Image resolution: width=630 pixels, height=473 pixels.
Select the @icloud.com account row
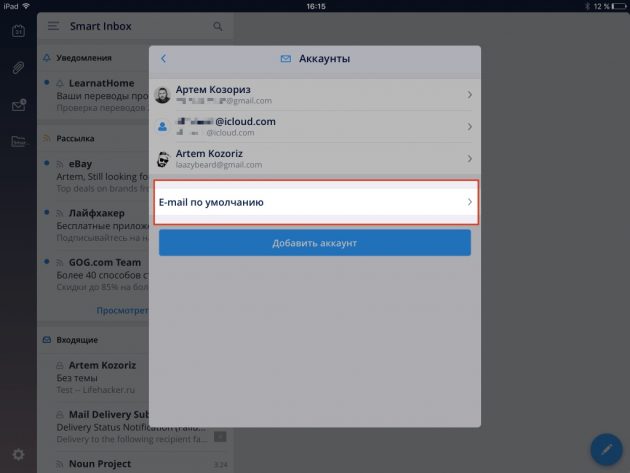click(x=315, y=127)
